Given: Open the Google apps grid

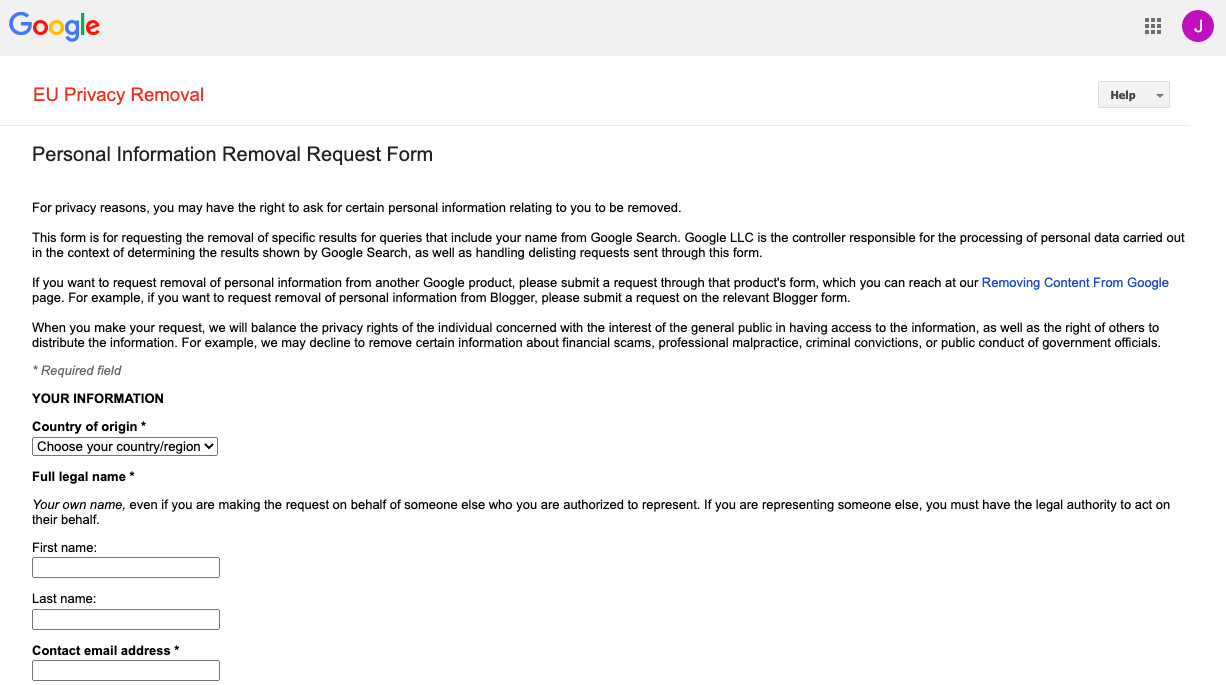Looking at the screenshot, I should tap(1153, 27).
